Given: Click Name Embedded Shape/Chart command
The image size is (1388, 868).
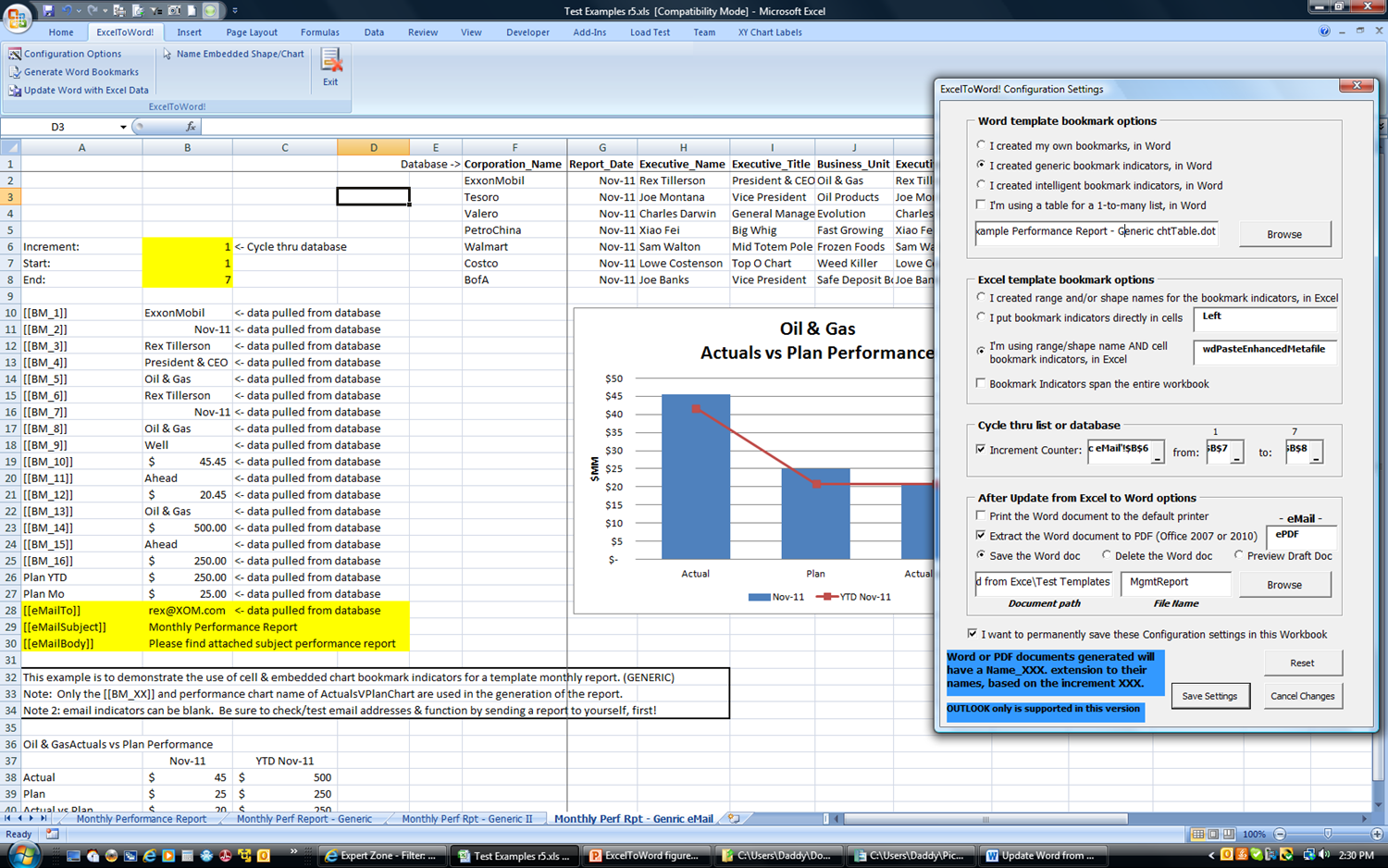Looking at the screenshot, I should (232, 54).
